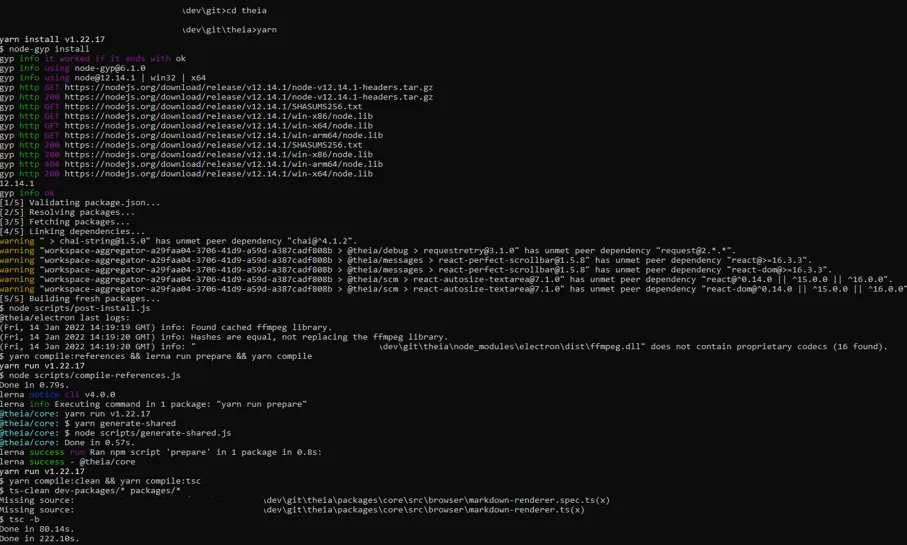
Task: Click the "[4/5] Linking dependencies..." step
Action: coord(72,232)
